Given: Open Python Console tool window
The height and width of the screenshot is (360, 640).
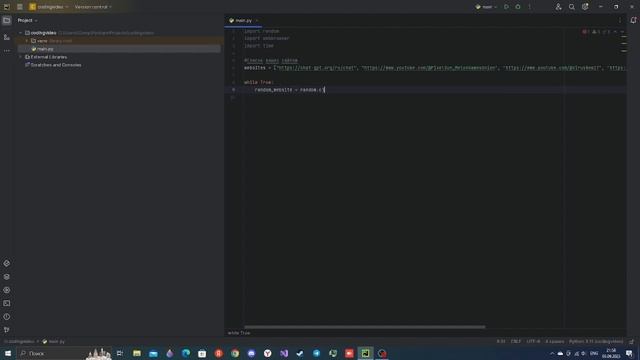Looking at the screenshot, I should coord(7,290).
